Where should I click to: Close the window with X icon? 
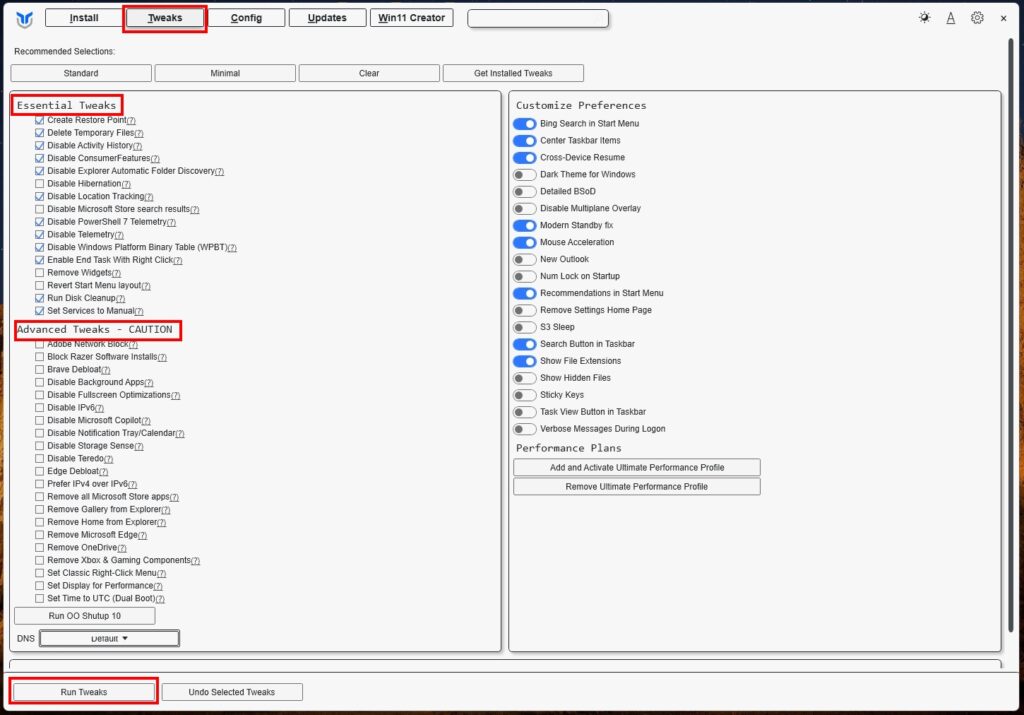click(x=1003, y=18)
